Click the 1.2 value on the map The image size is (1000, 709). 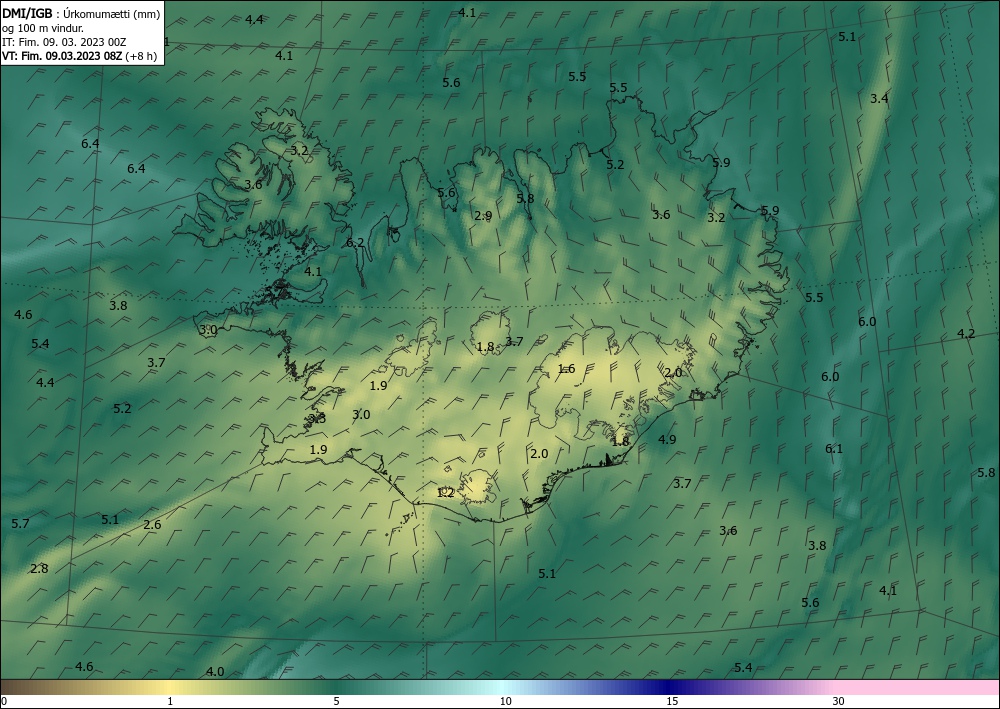click(445, 492)
